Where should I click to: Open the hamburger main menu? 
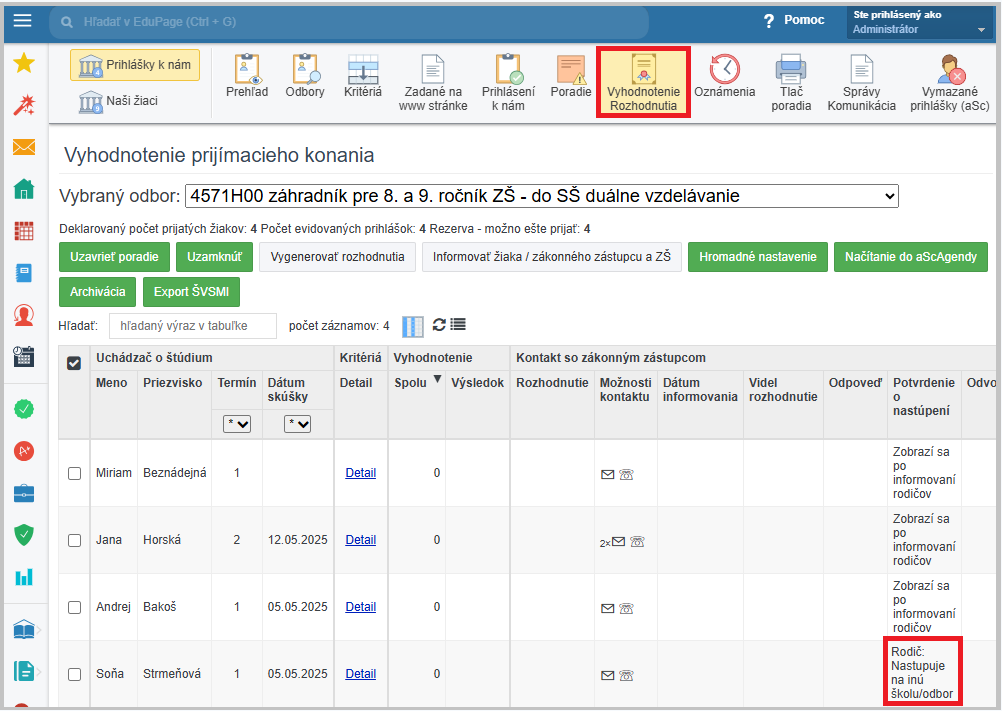[x=22, y=20]
